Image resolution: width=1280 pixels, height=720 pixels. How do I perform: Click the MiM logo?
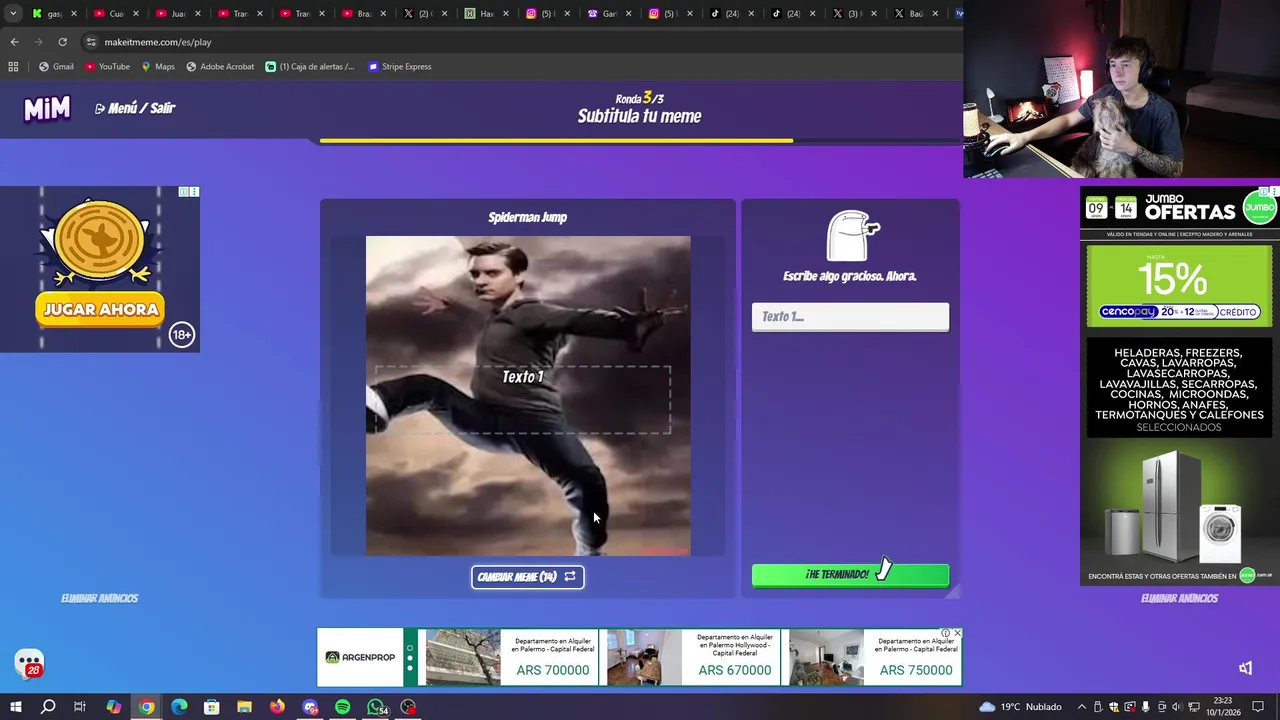coord(47,108)
